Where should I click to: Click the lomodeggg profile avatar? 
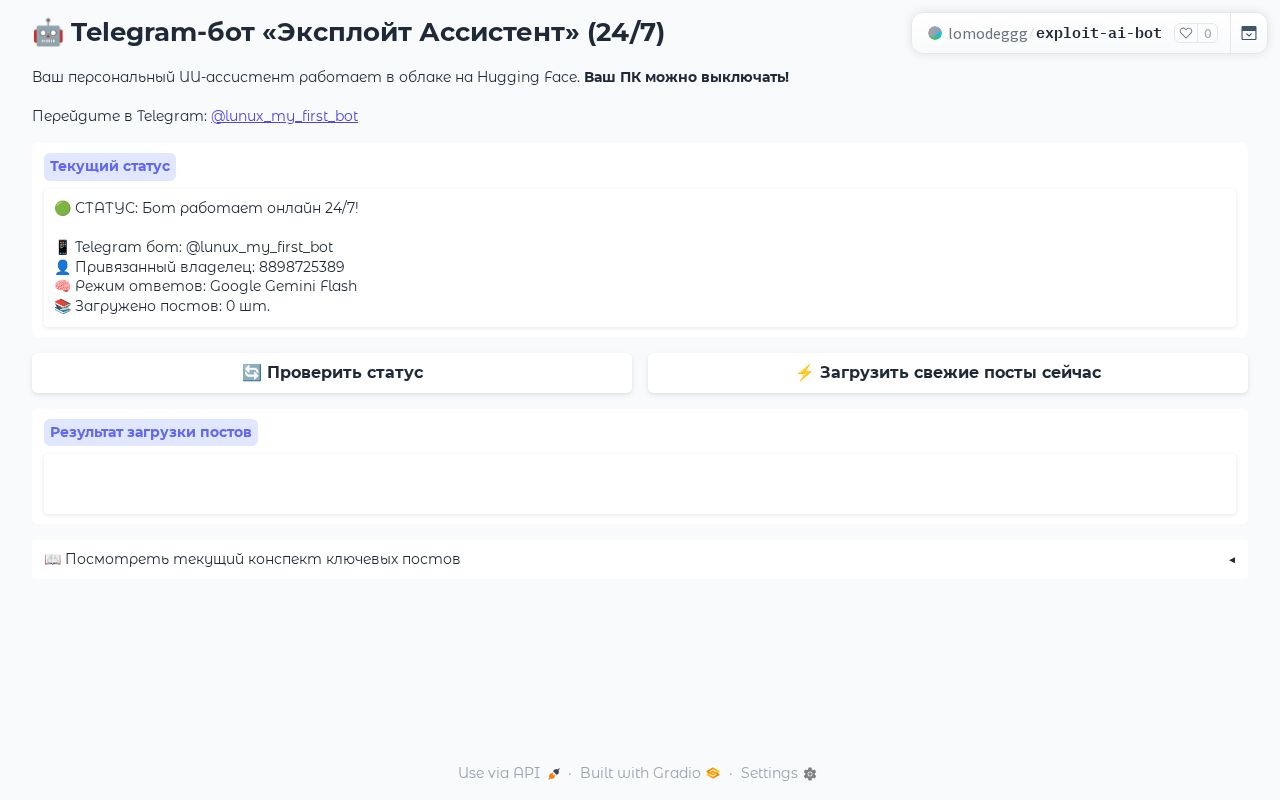click(x=935, y=33)
